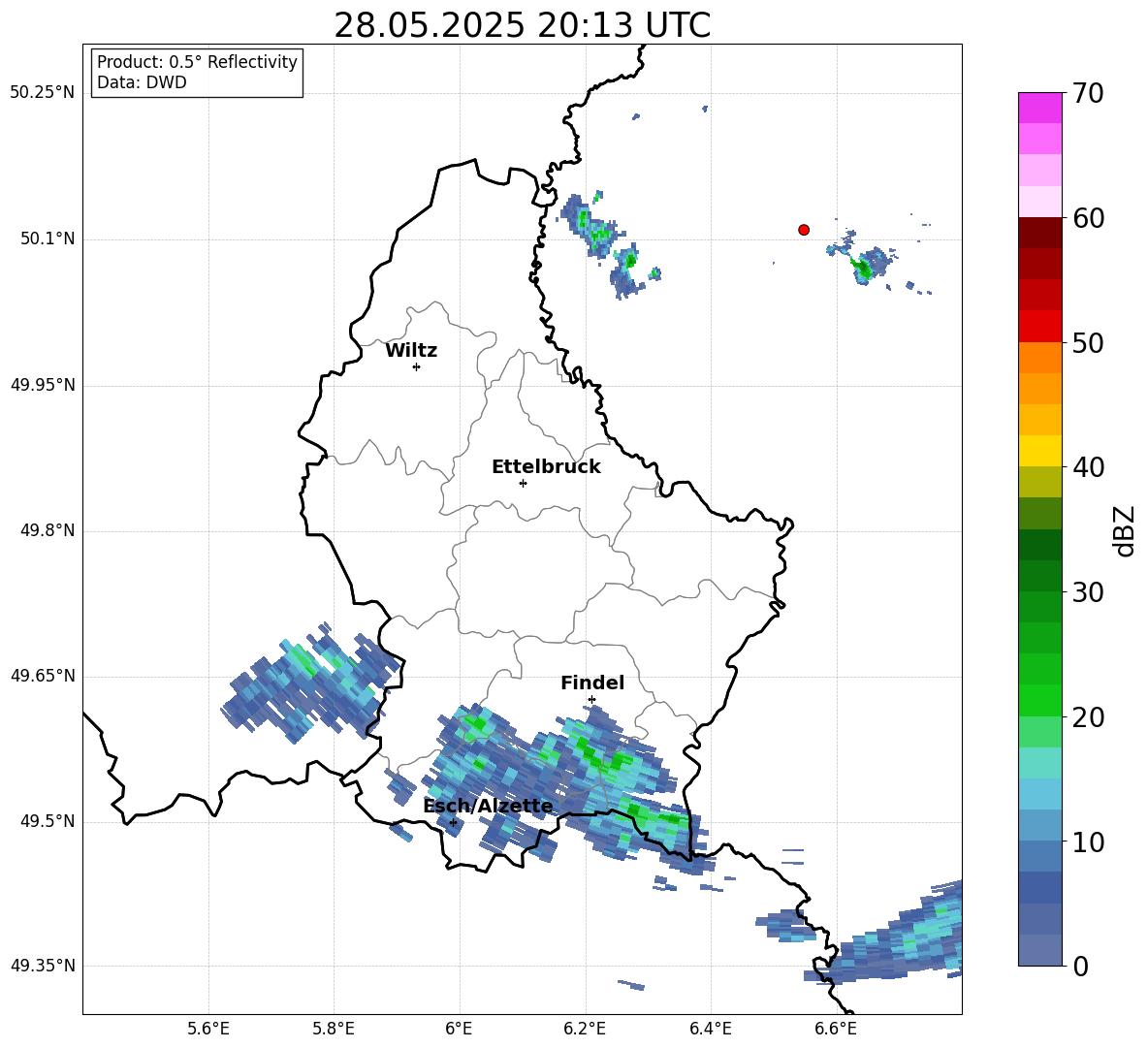Pick the magenta top swatch of the colorbar

(x=1039, y=108)
